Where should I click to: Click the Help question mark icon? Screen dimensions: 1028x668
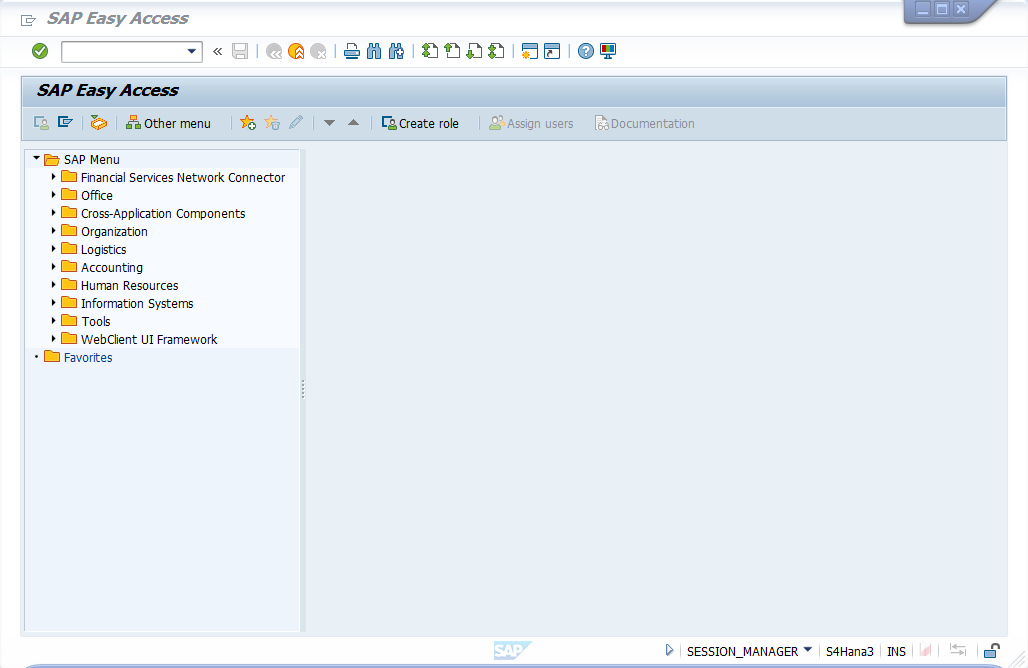[586, 50]
